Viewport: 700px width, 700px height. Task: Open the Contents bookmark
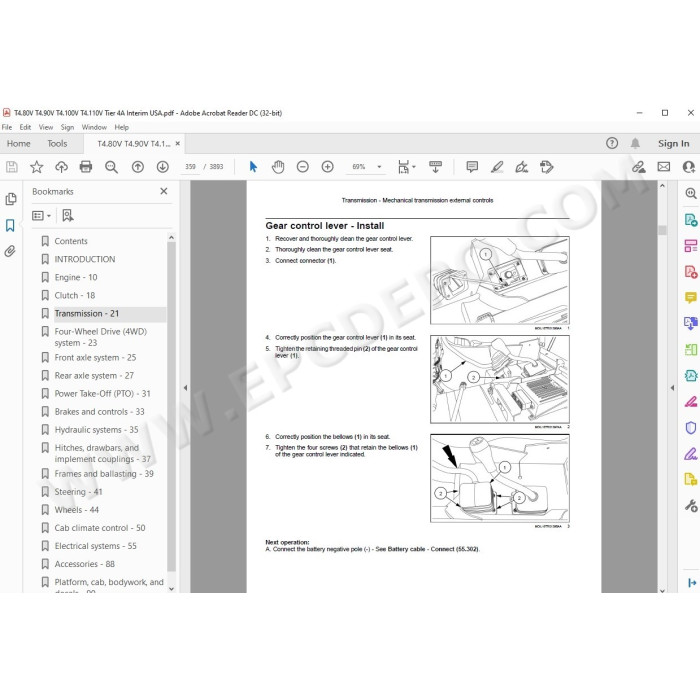[71, 241]
